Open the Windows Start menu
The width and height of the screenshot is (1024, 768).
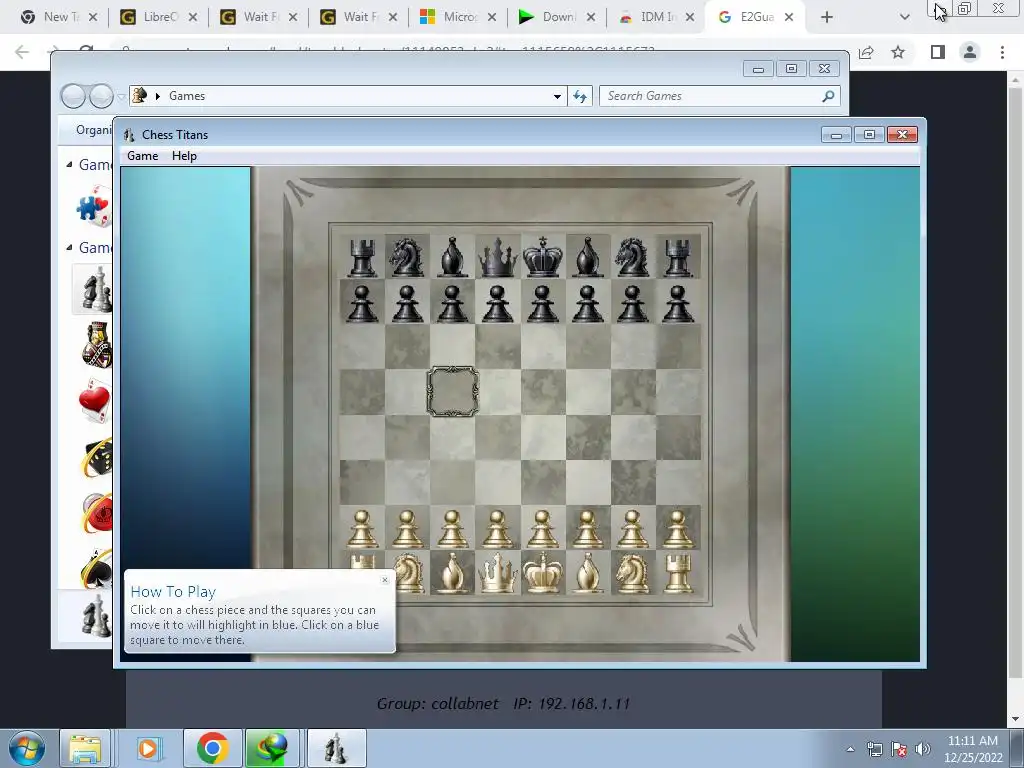[27, 748]
